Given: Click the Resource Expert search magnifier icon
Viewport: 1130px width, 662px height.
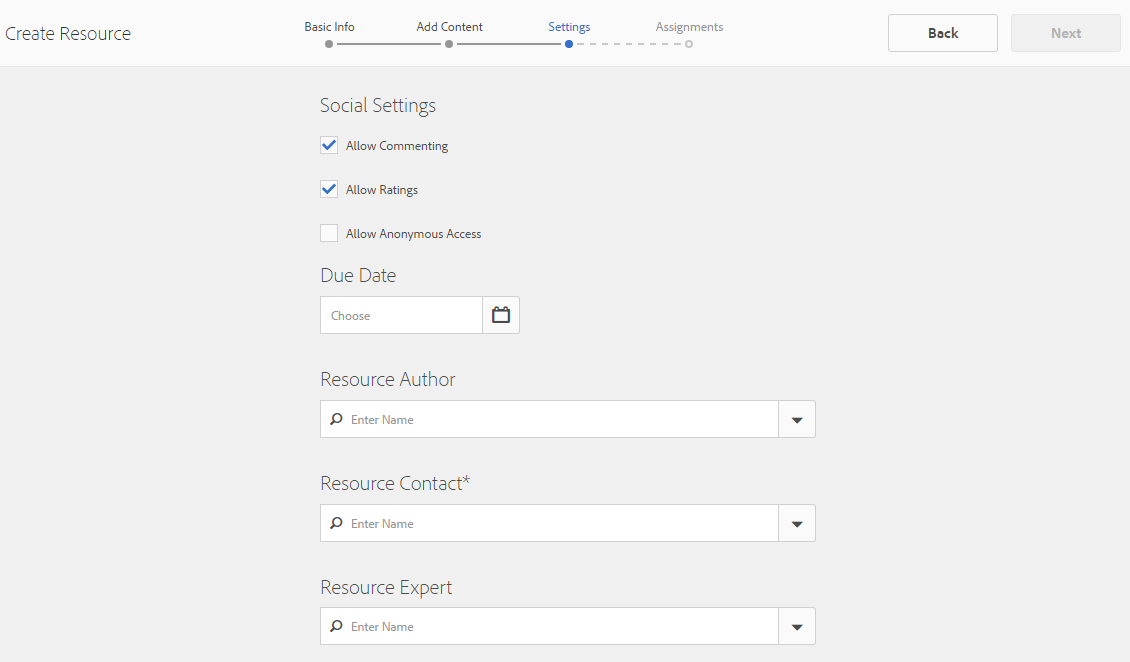Looking at the screenshot, I should [x=337, y=627].
